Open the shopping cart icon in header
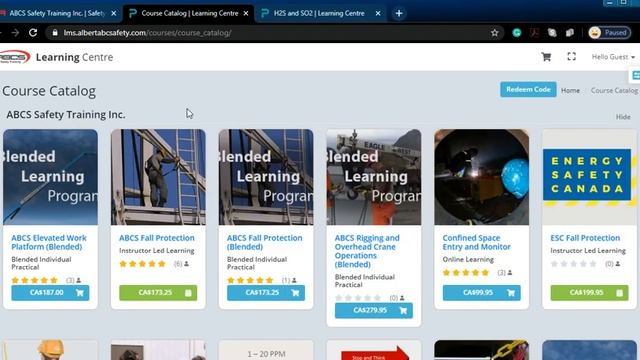This screenshot has height=360, width=640. pos(546,57)
